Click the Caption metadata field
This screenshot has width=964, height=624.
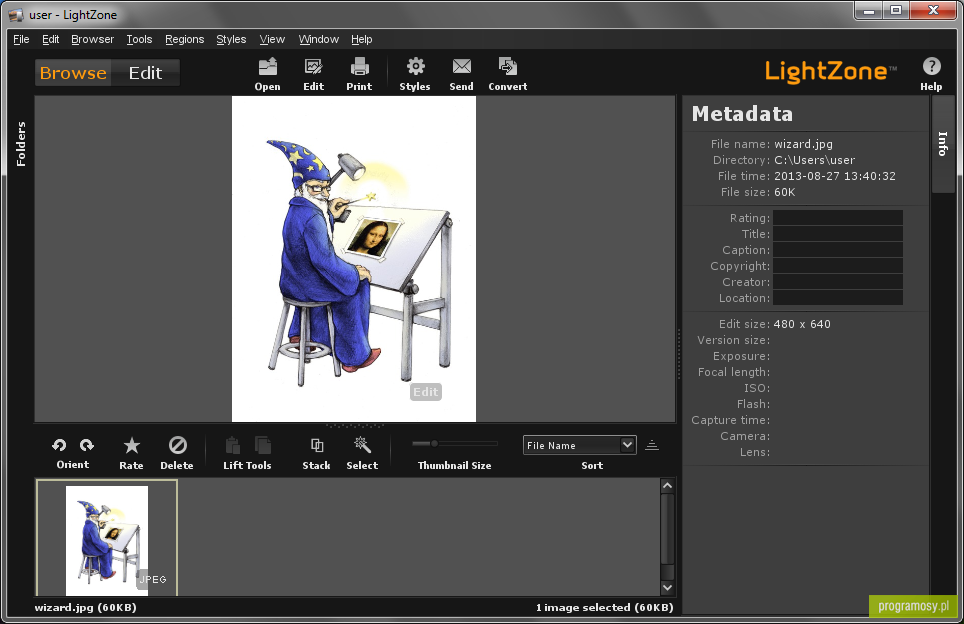tap(838, 250)
